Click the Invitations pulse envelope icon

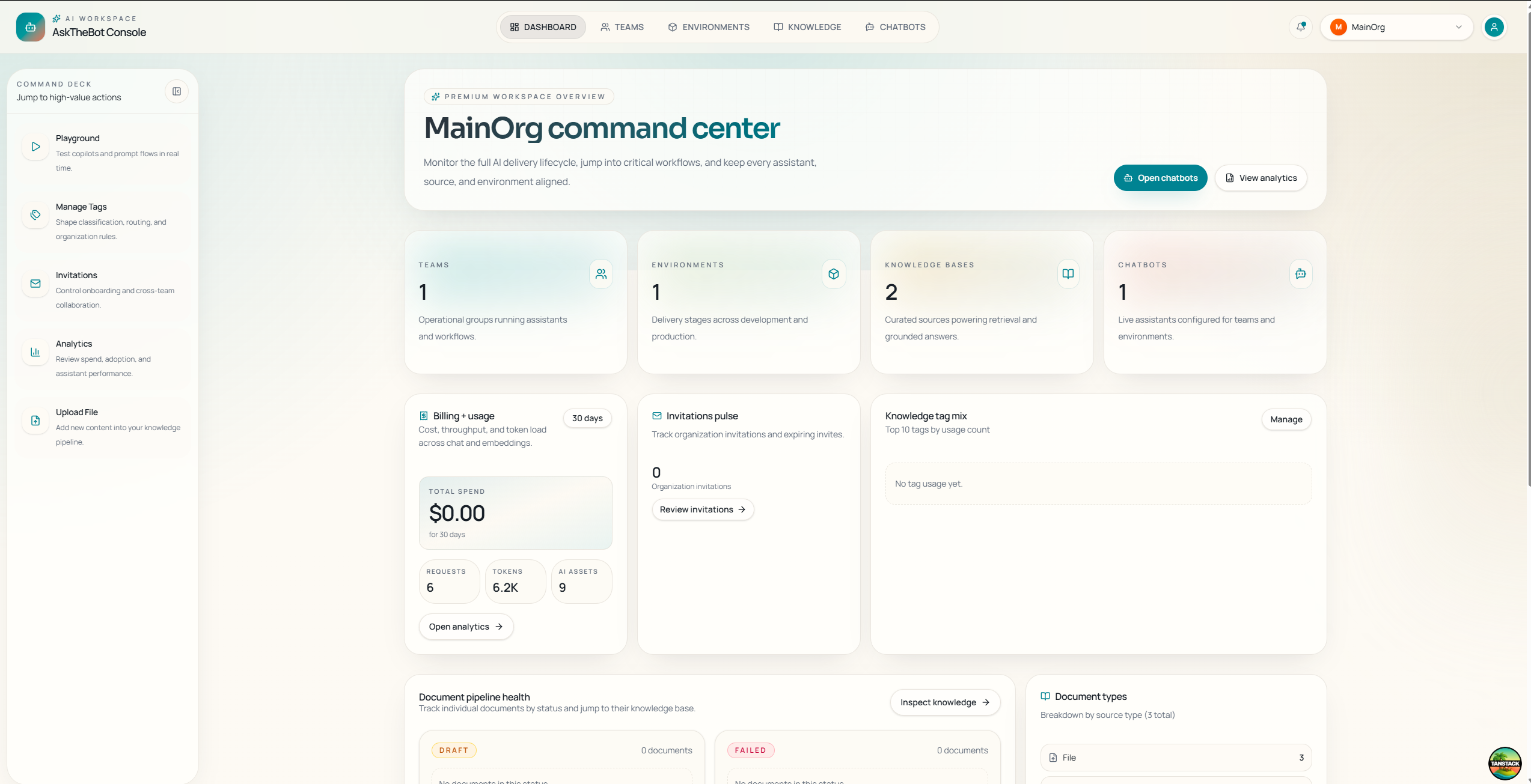pyautogui.click(x=657, y=416)
